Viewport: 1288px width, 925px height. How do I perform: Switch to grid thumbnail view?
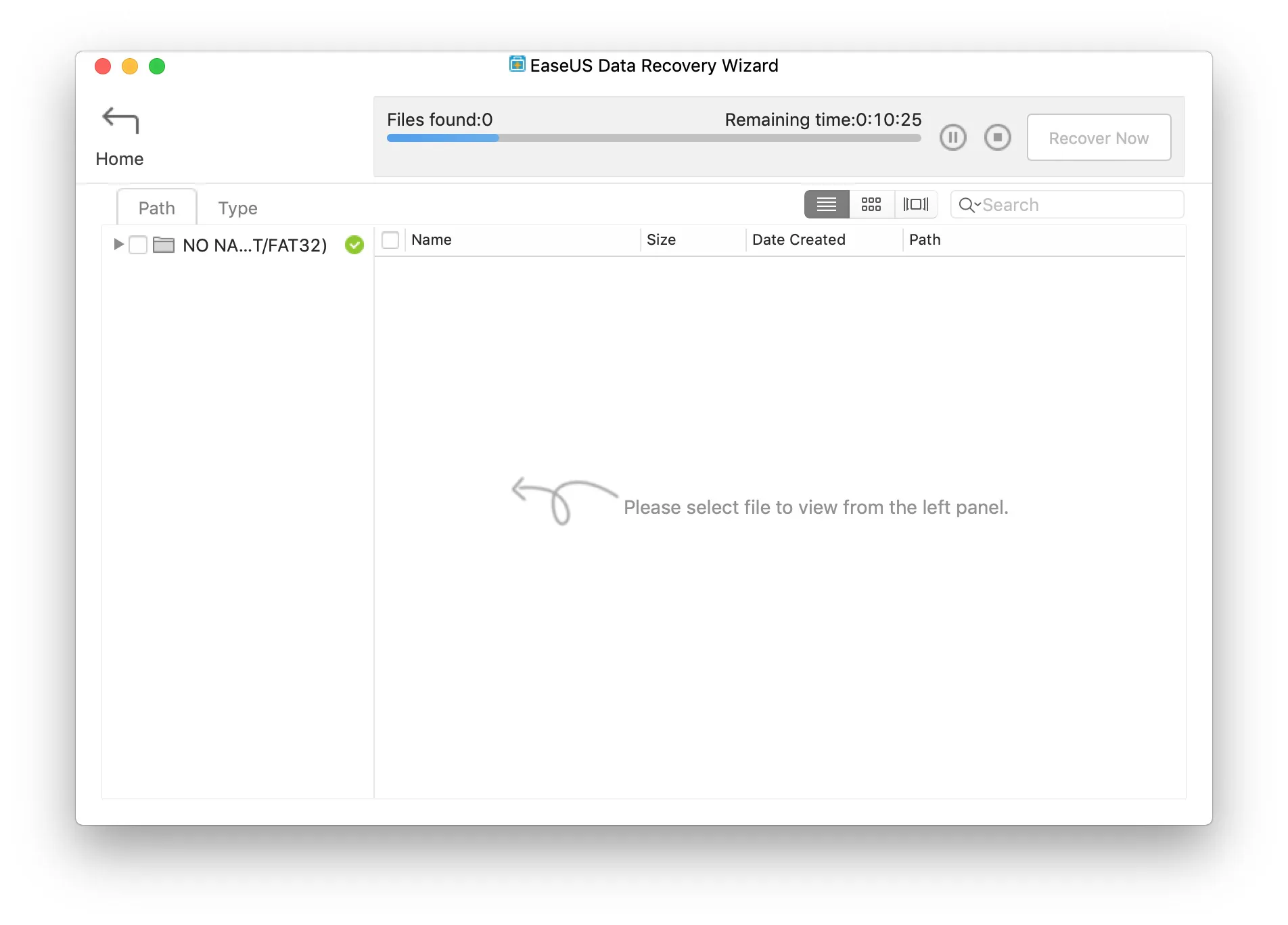(x=871, y=204)
